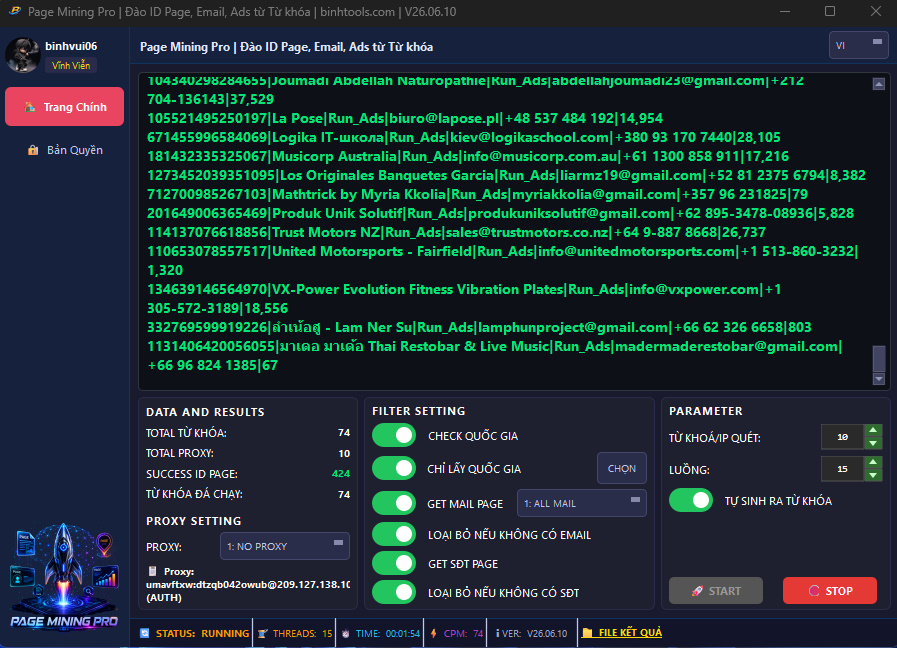The width and height of the screenshot is (897, 648).
Task: Click the folder icon beside FILE KẾT QUẢ
Action: 587,633
